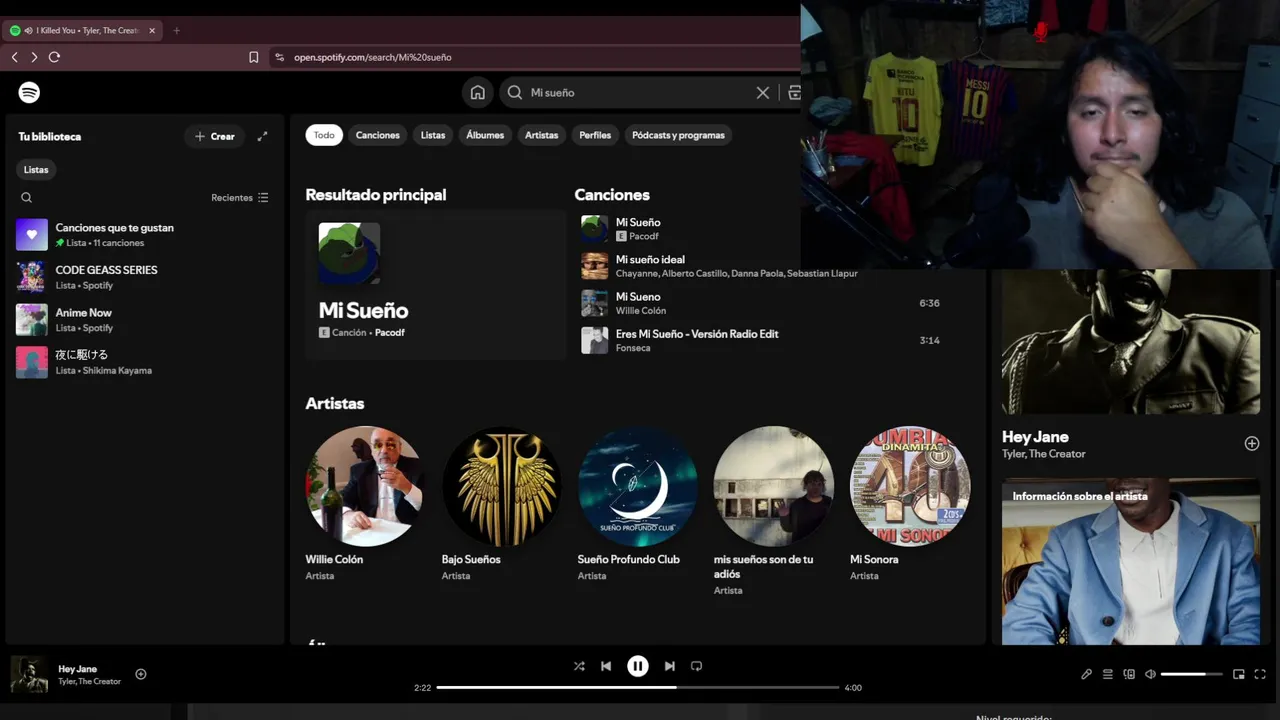
Task: Mute volume with speaker icon
Action: [1150, 674]
